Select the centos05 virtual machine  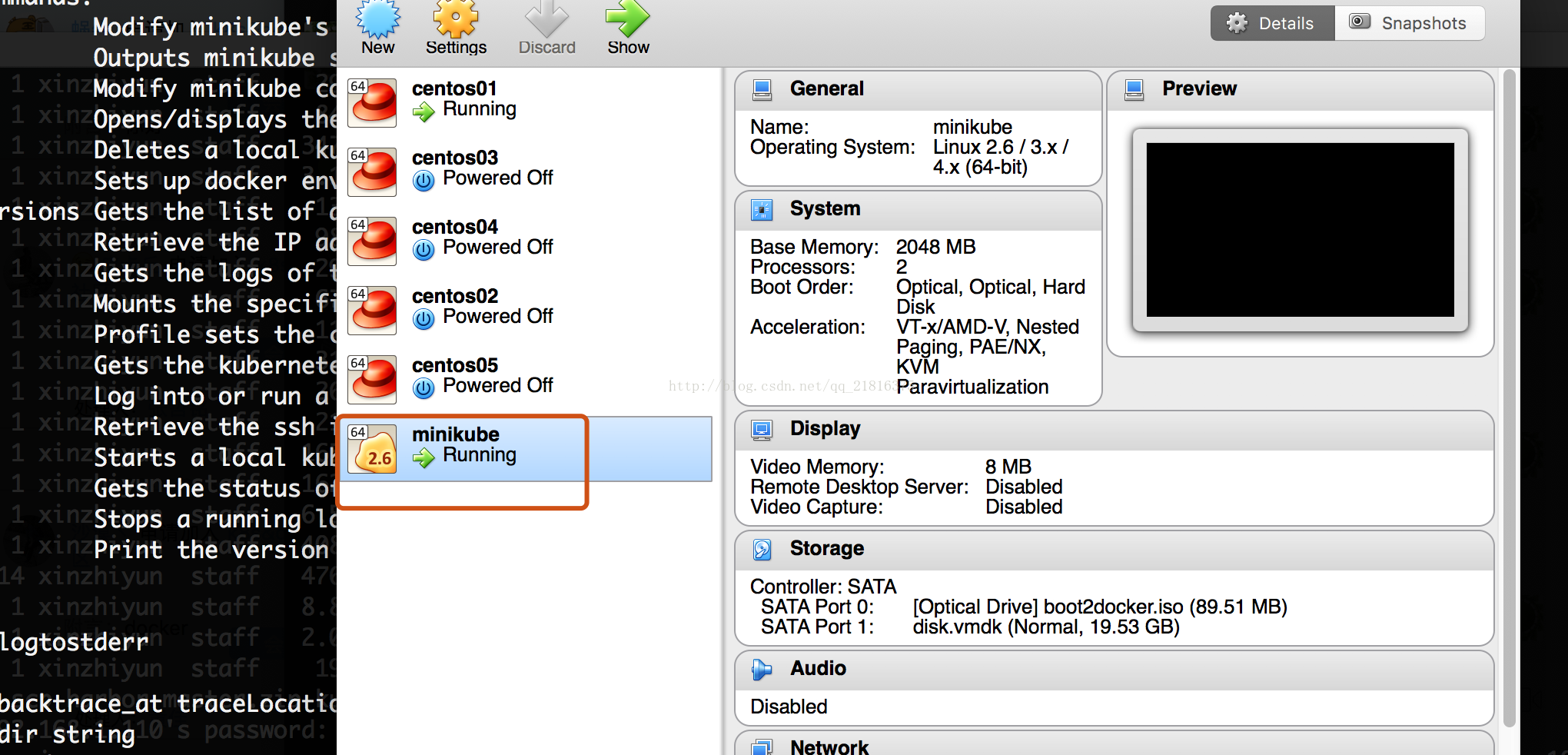(x=525, y=379)
